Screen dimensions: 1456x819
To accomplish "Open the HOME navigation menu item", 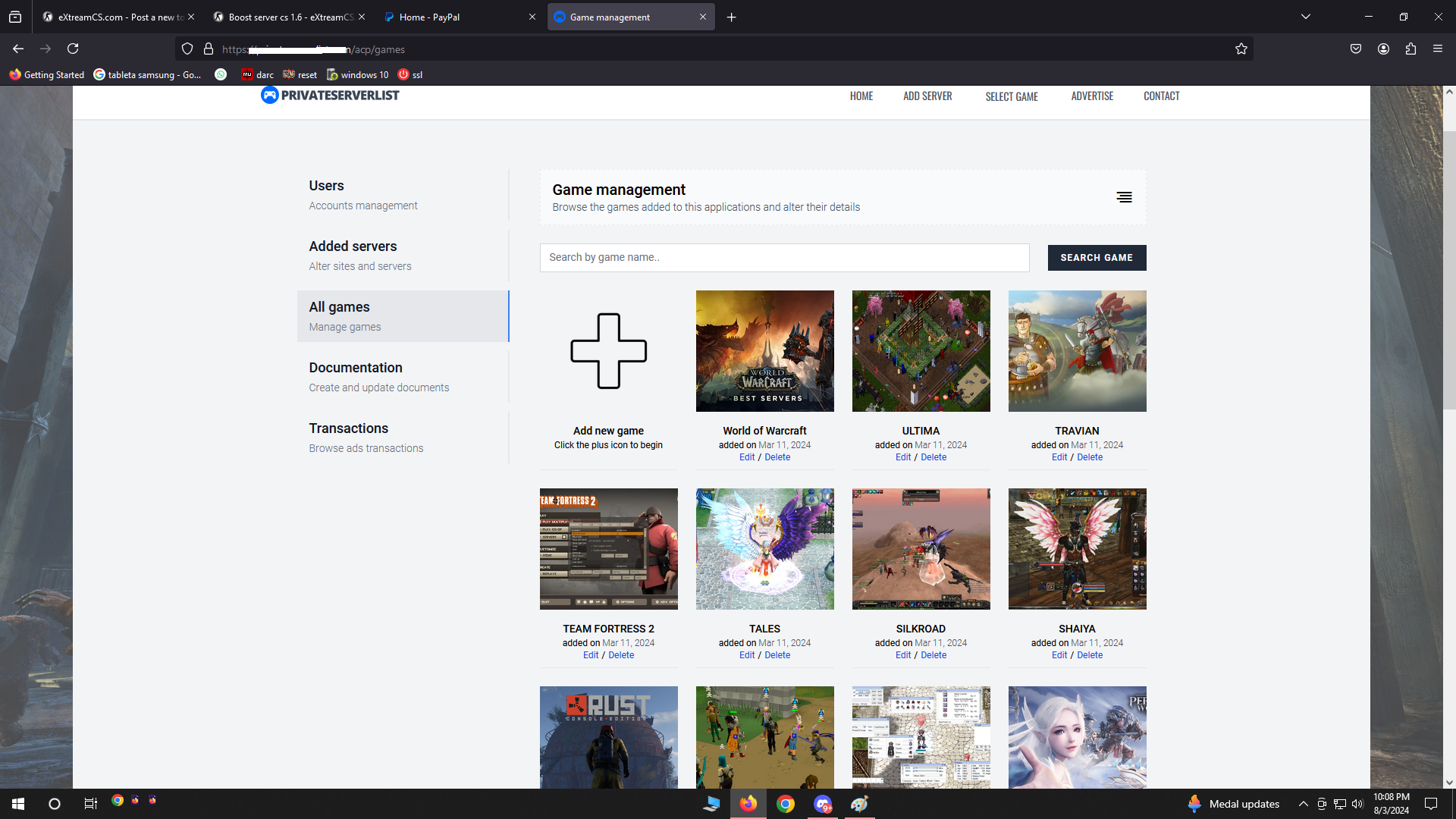I will click(861, 96).
